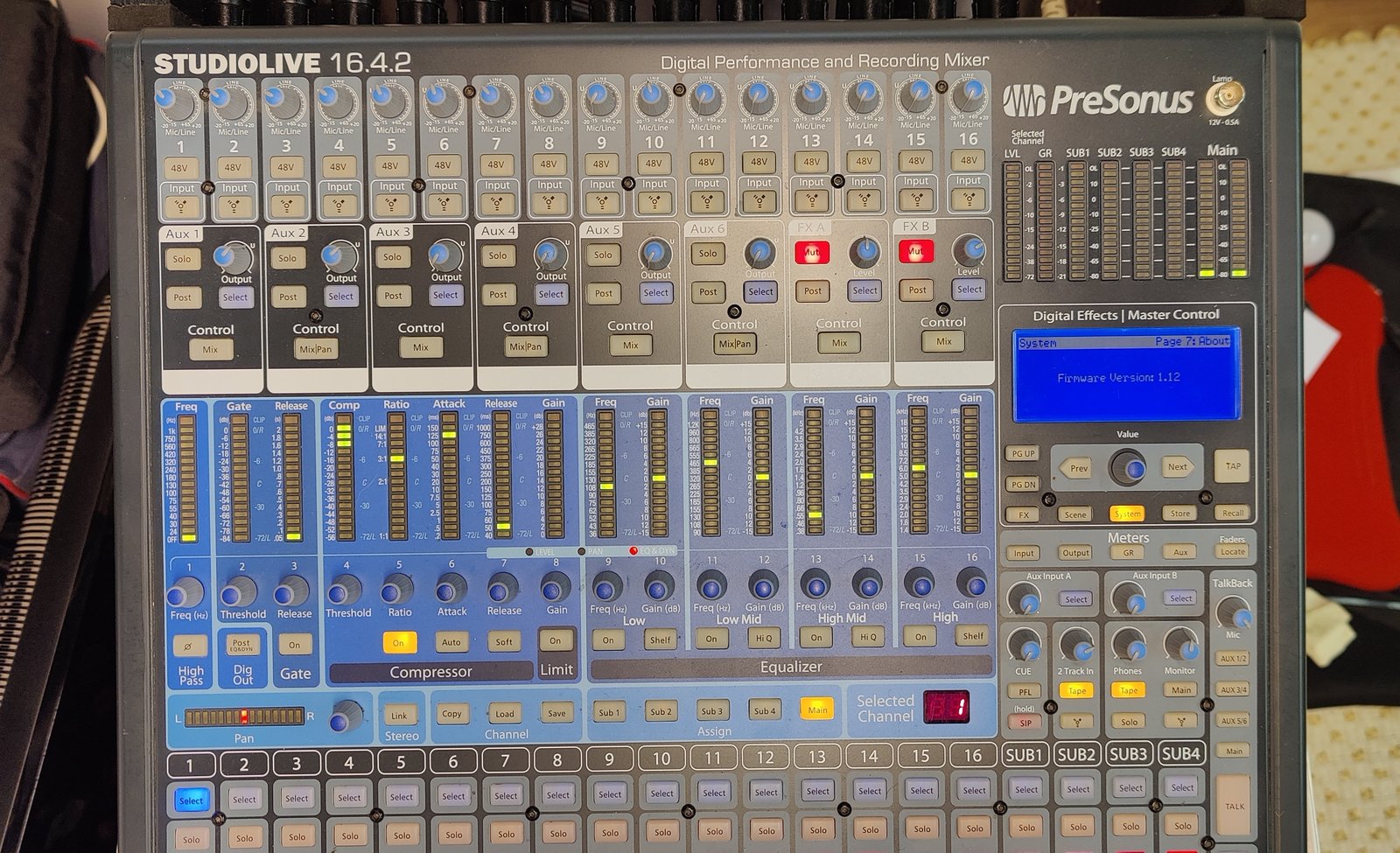Toggle the FireWire Input button on channel 1

coord(181,207)
